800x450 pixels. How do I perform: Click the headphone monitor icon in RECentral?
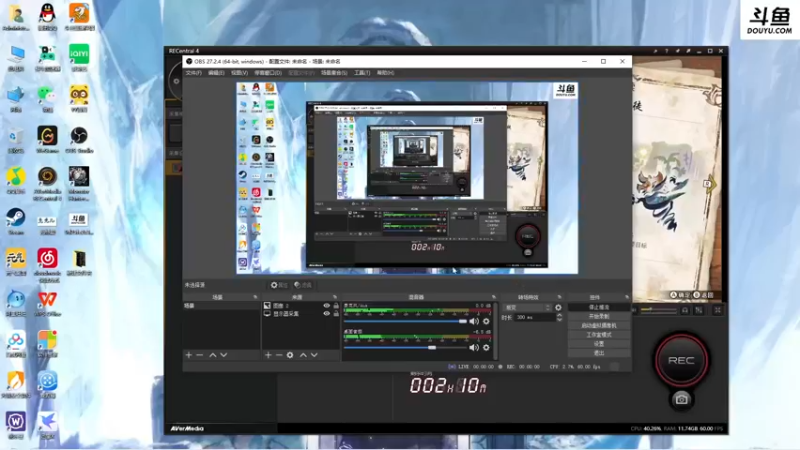685,310
